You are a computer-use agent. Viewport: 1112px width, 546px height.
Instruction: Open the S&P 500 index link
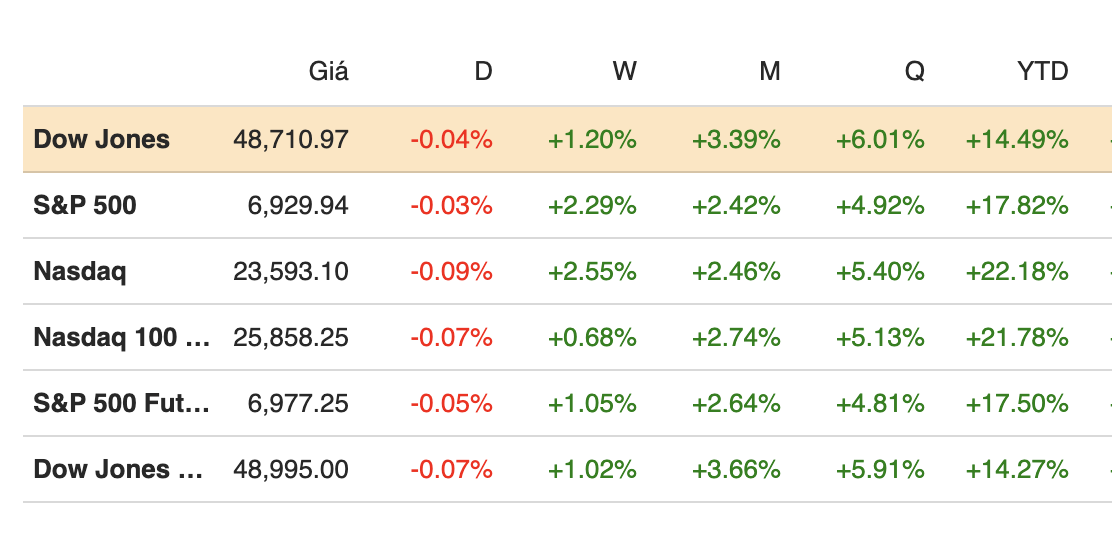point(85,205)
